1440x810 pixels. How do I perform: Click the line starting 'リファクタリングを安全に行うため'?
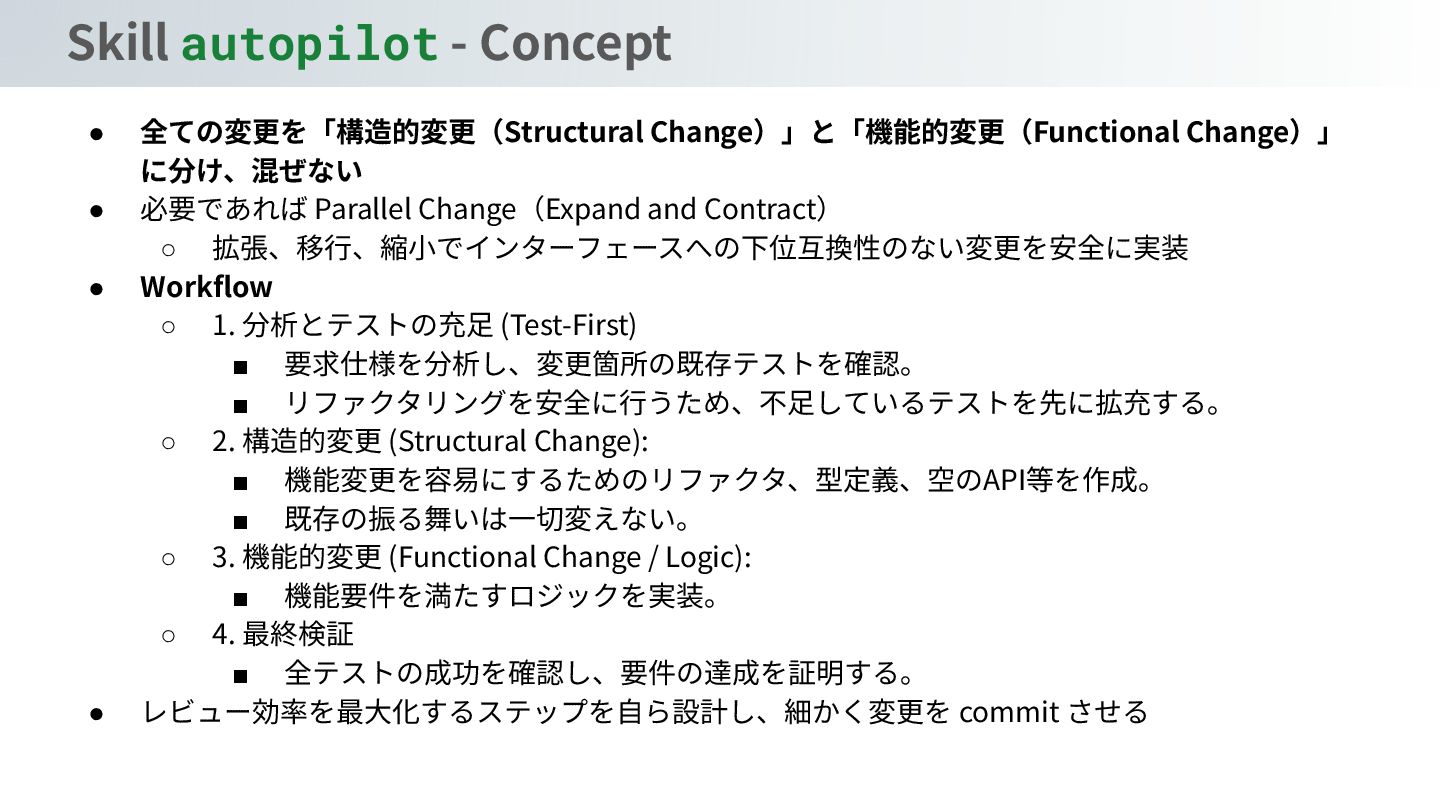(x=754, y=403)
